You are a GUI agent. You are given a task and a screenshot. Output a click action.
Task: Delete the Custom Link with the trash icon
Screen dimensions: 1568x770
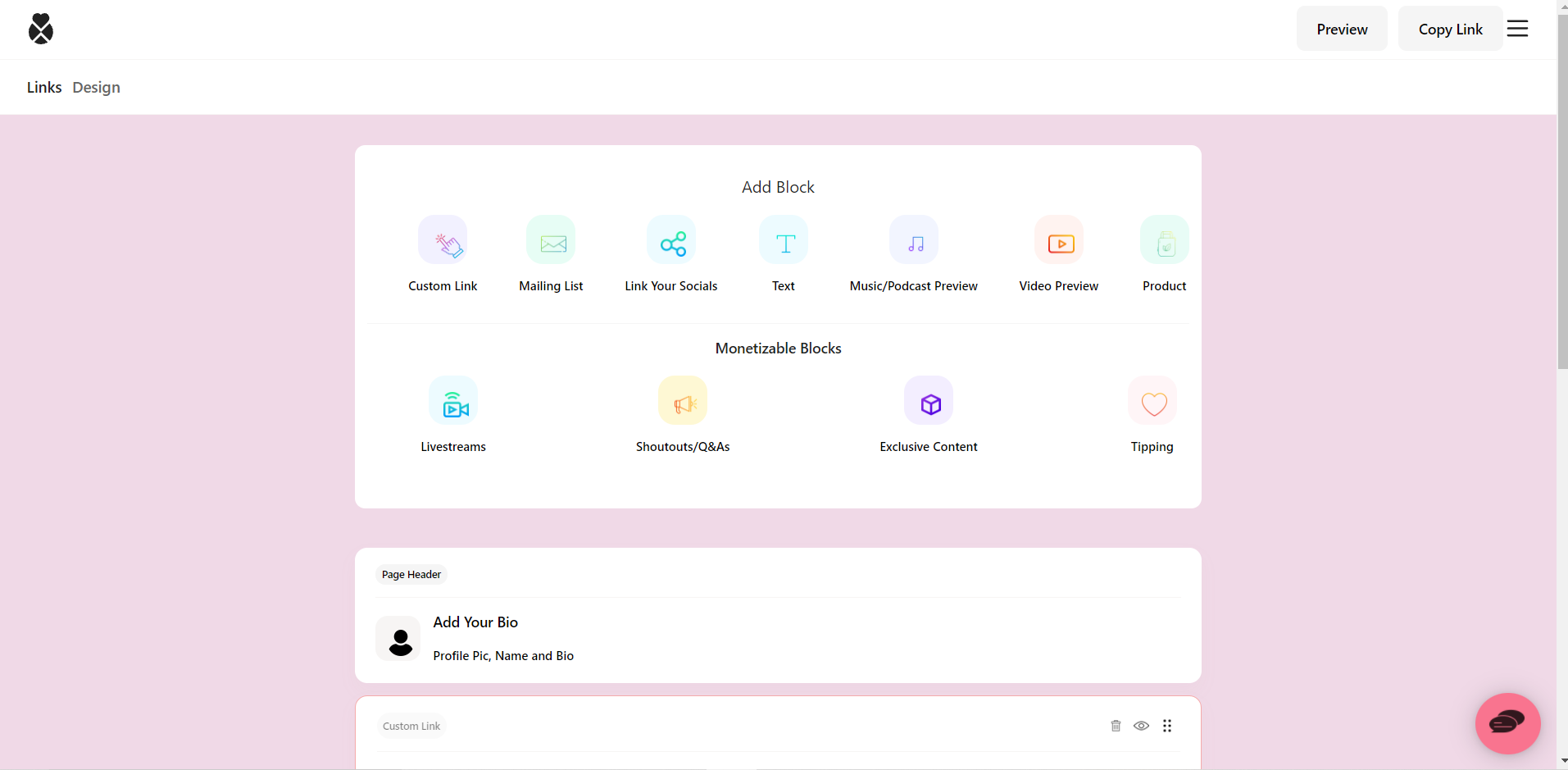tap(1115, 726)
